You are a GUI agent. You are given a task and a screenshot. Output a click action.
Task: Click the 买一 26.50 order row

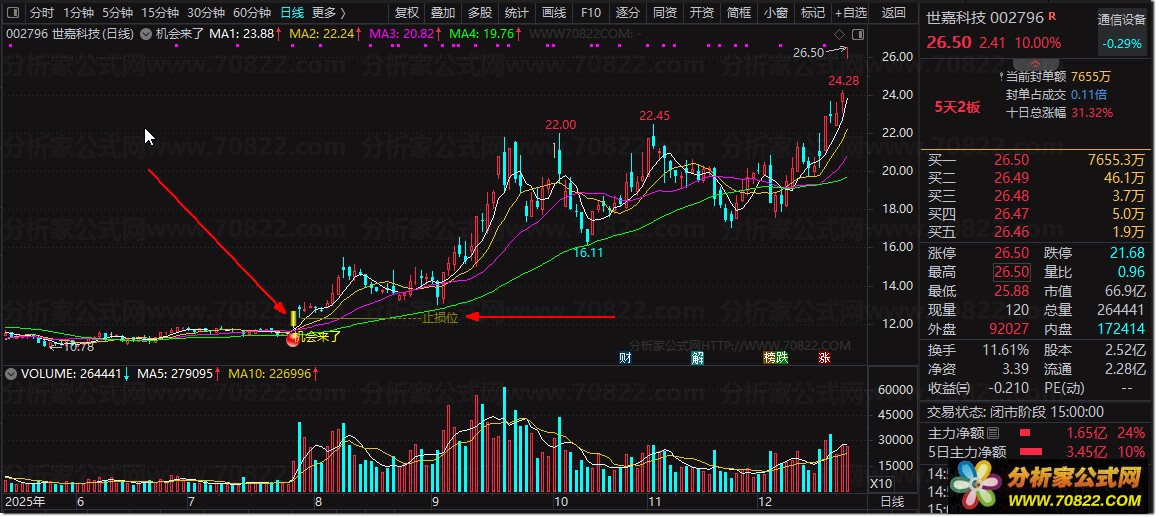tap(1038, 160)
